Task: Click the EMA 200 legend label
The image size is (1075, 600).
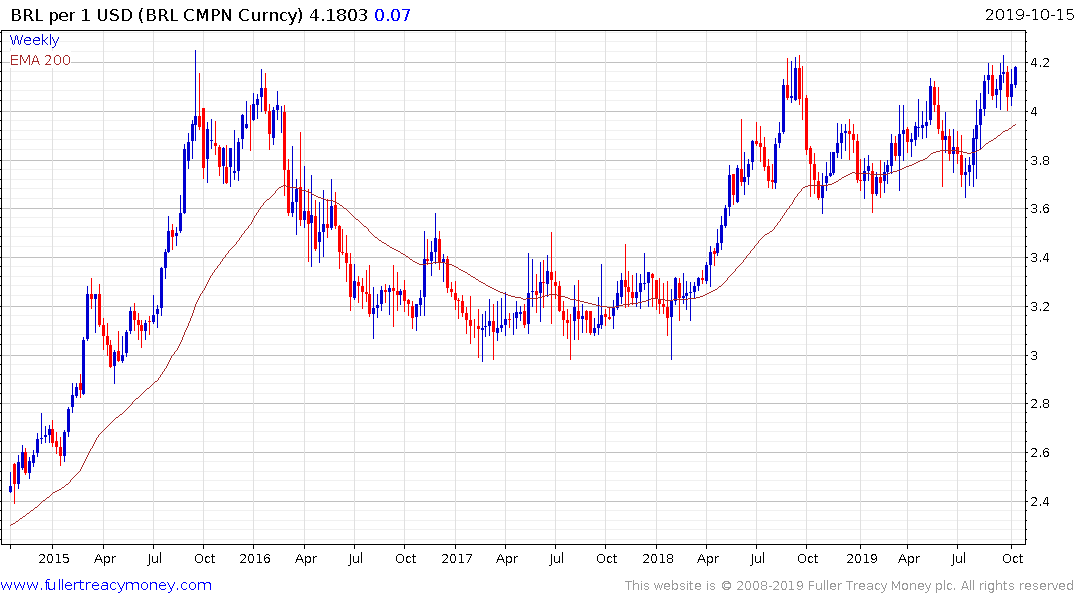Action: point(40,60)
